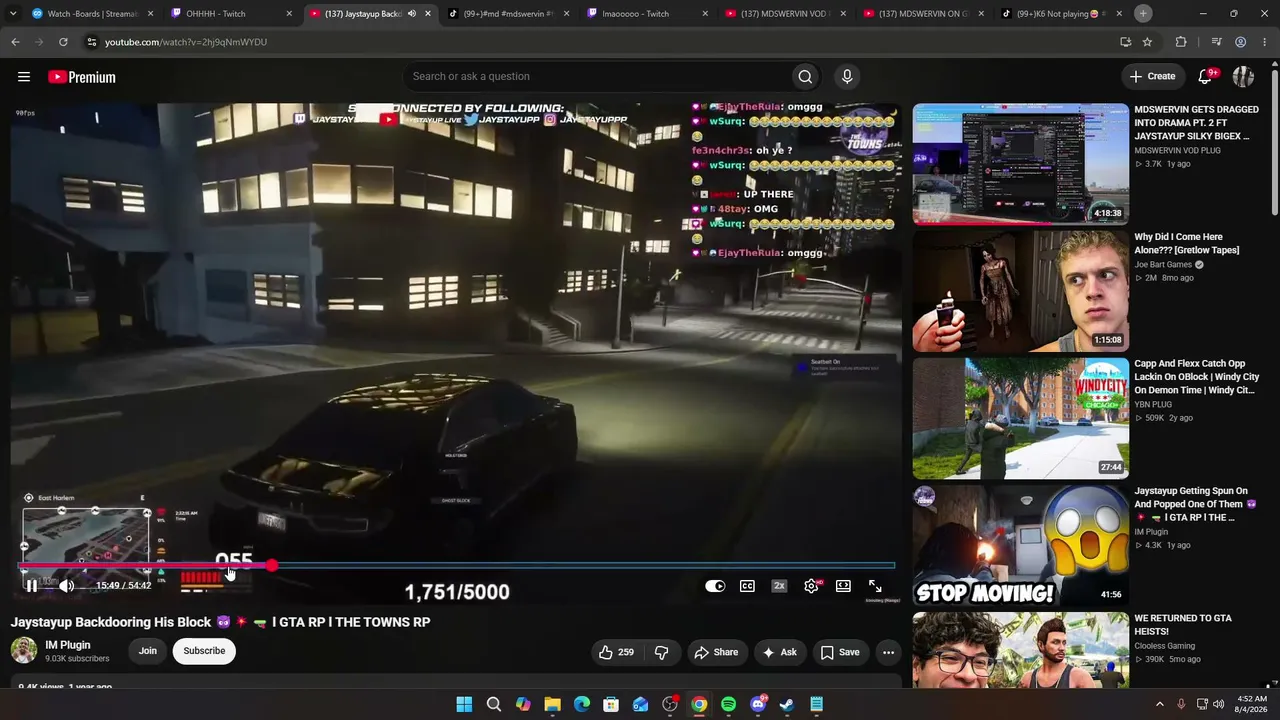Open the Why Did I Come Here Alone thumbnail
This screenshot has height=720, width=1280.
click(1020, 291)
